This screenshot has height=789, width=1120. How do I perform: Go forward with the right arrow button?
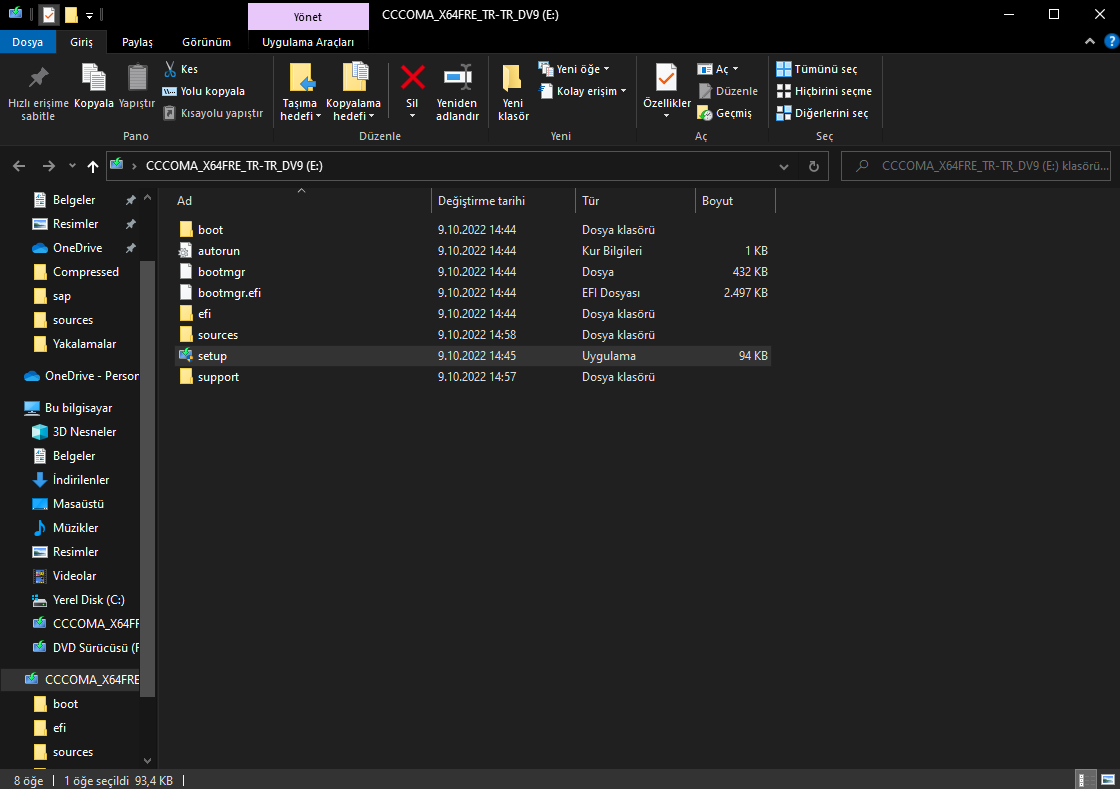tap(49, 166)
